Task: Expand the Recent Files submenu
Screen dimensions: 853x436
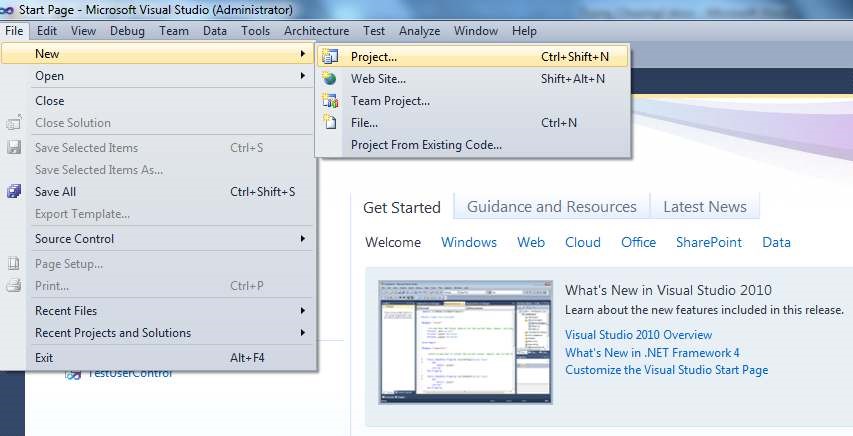Action: (x=302, y=311)
